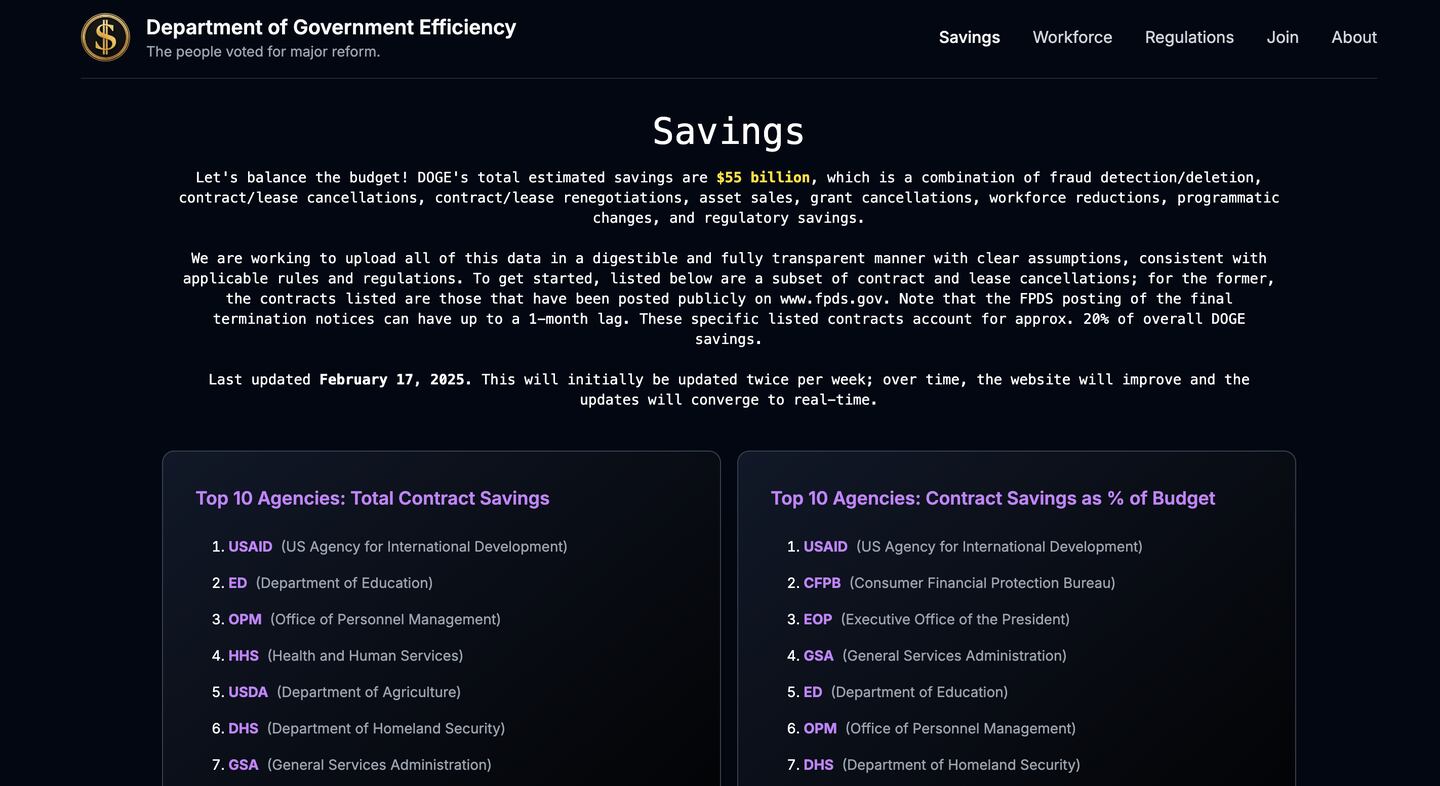
Task: Open the GSA link in % of Budget list
Action: (818, 655)
